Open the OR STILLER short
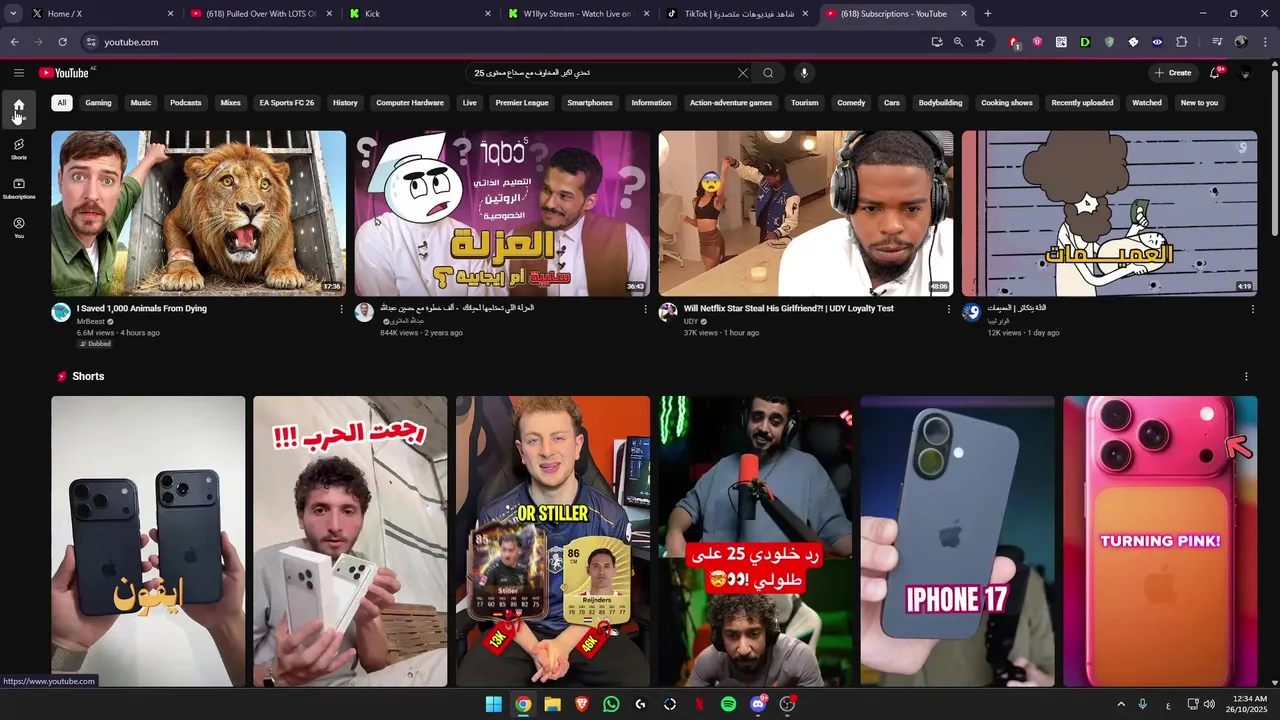 (553, 541)
